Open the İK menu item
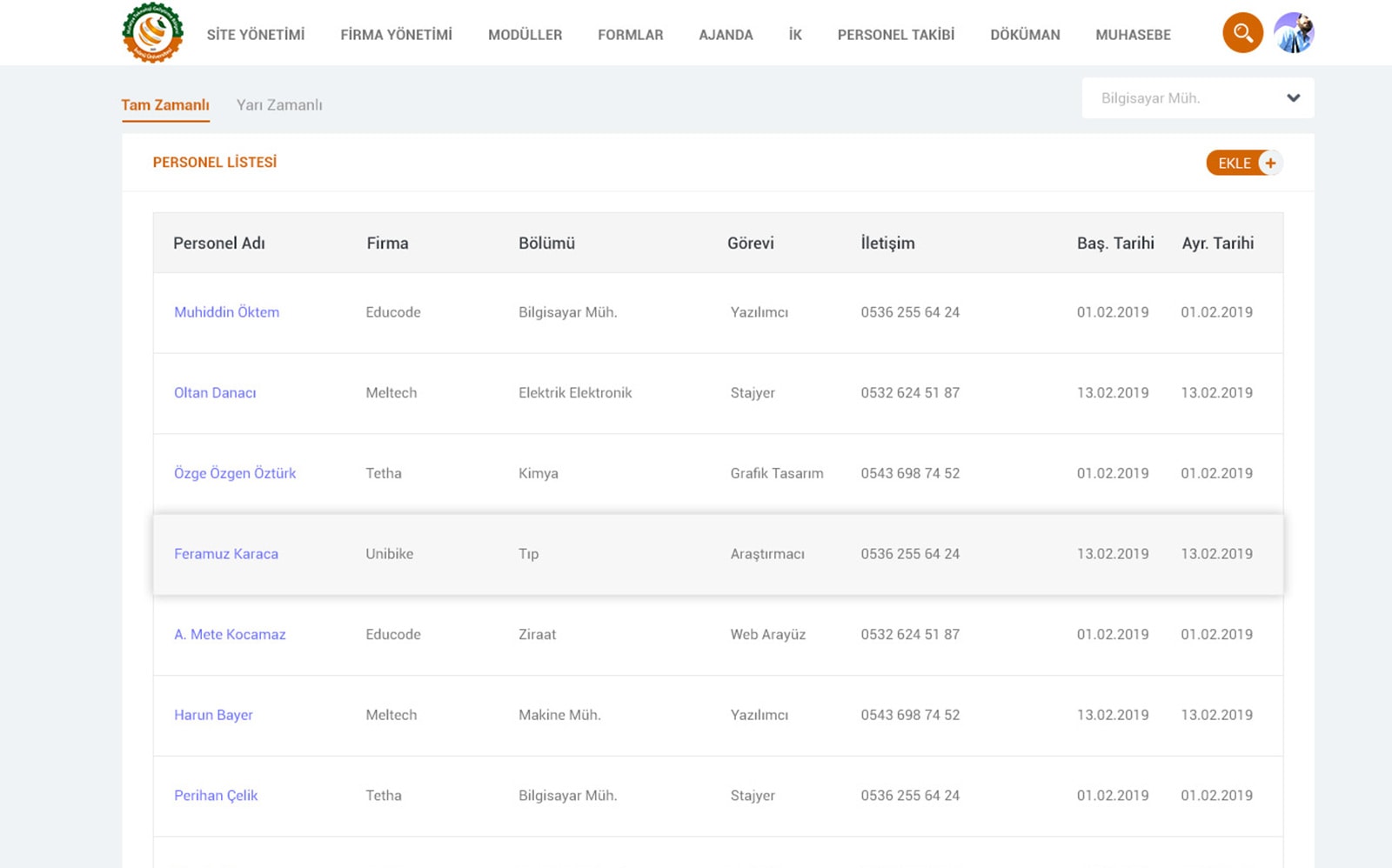 (795, 35)
